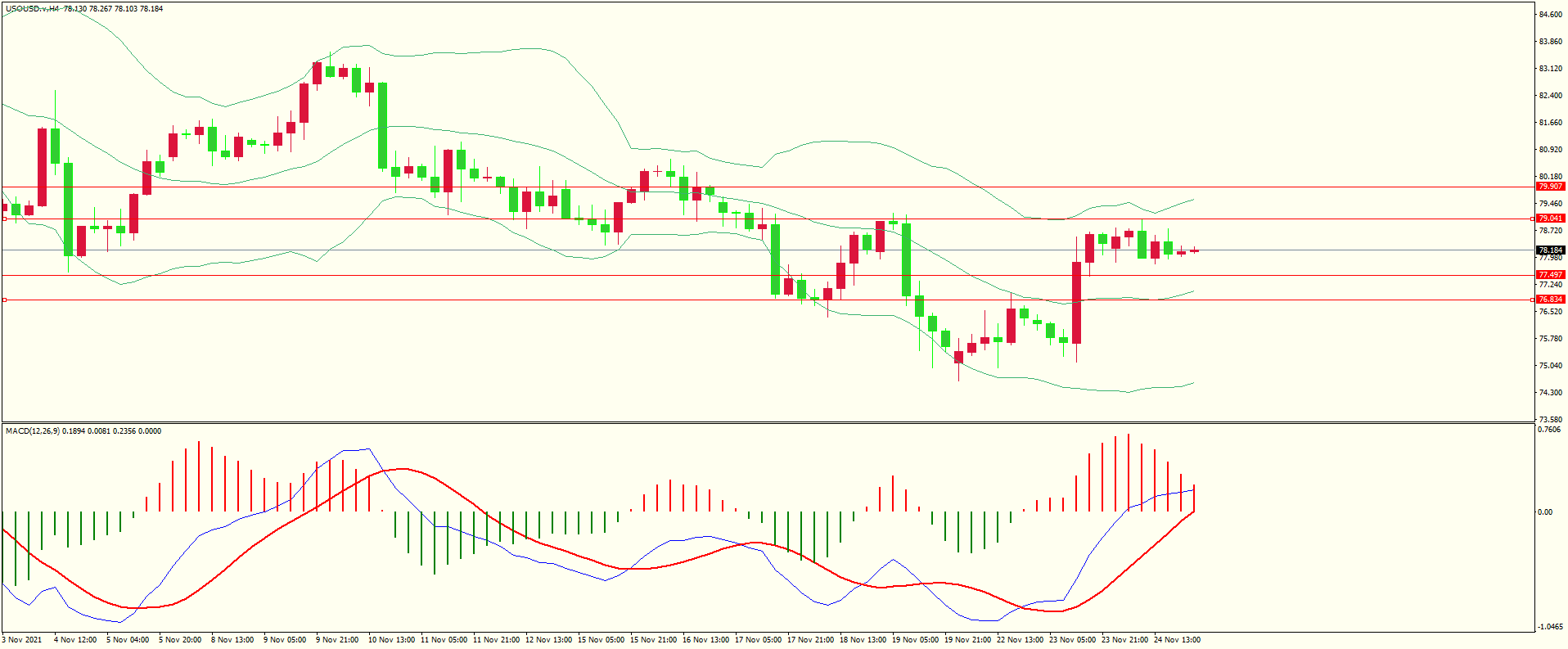
Task: Select the red 77.497 price level tag
Action: coord(1550,275)
